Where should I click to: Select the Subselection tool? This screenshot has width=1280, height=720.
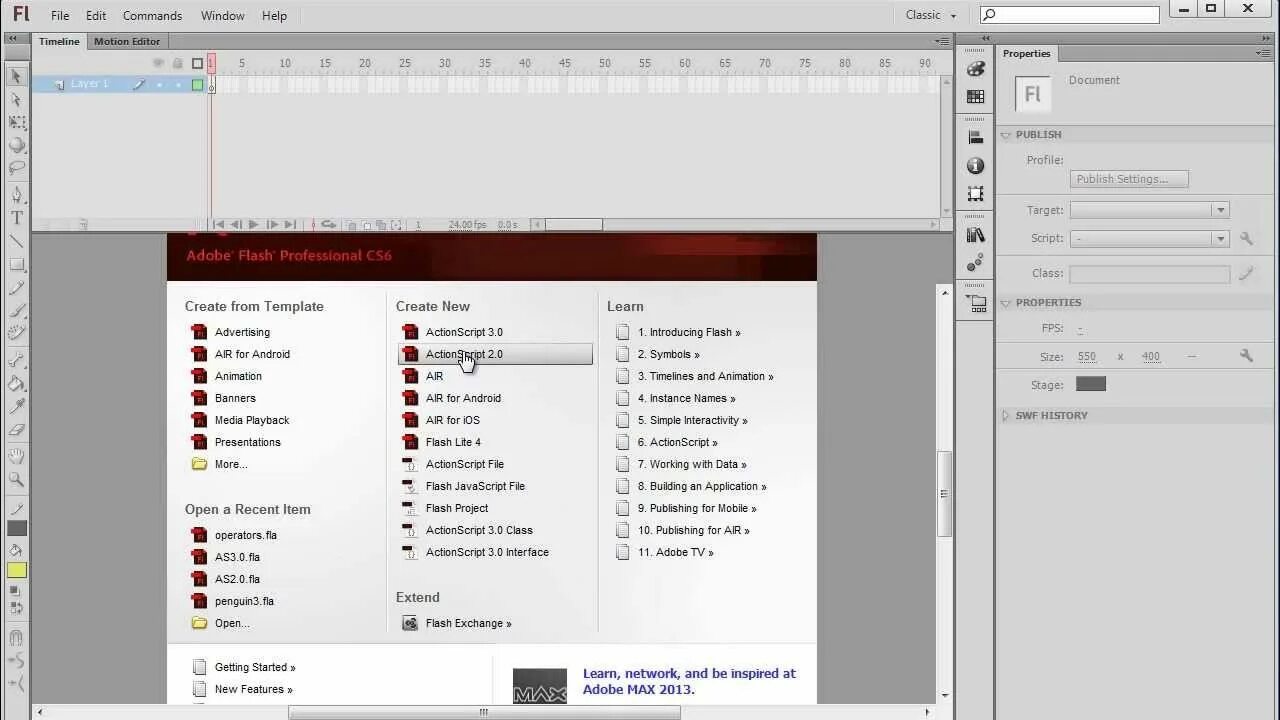16,99
